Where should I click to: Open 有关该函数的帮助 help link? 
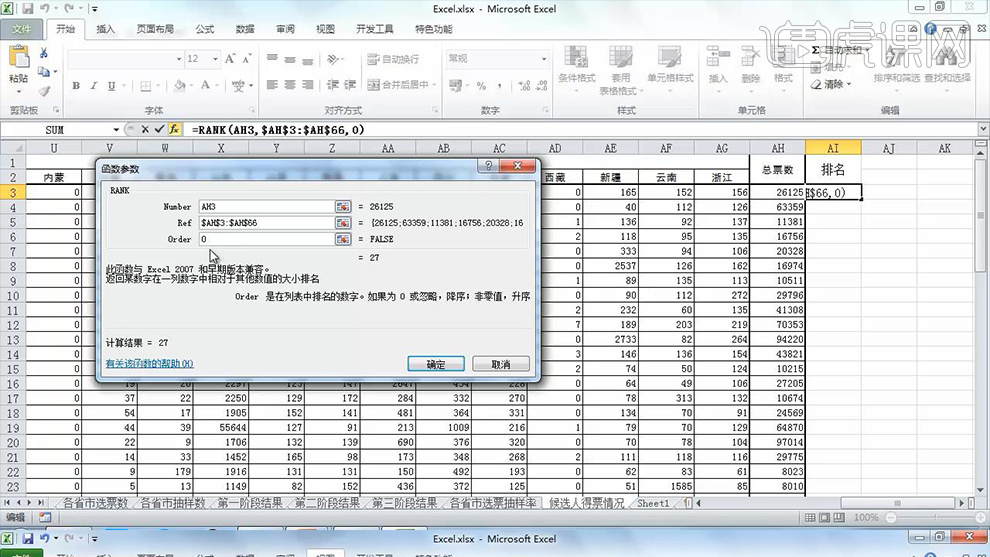pos(150,364)
